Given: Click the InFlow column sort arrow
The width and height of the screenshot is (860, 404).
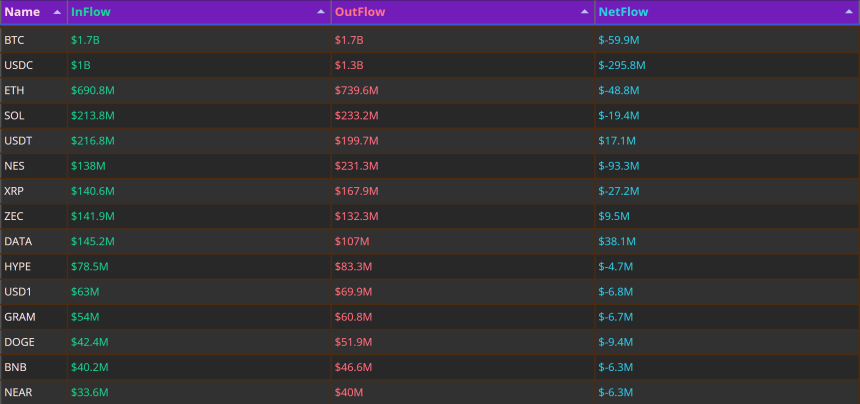Looking at the screenshot, I should pyautogui.click(x=321, y=12).
